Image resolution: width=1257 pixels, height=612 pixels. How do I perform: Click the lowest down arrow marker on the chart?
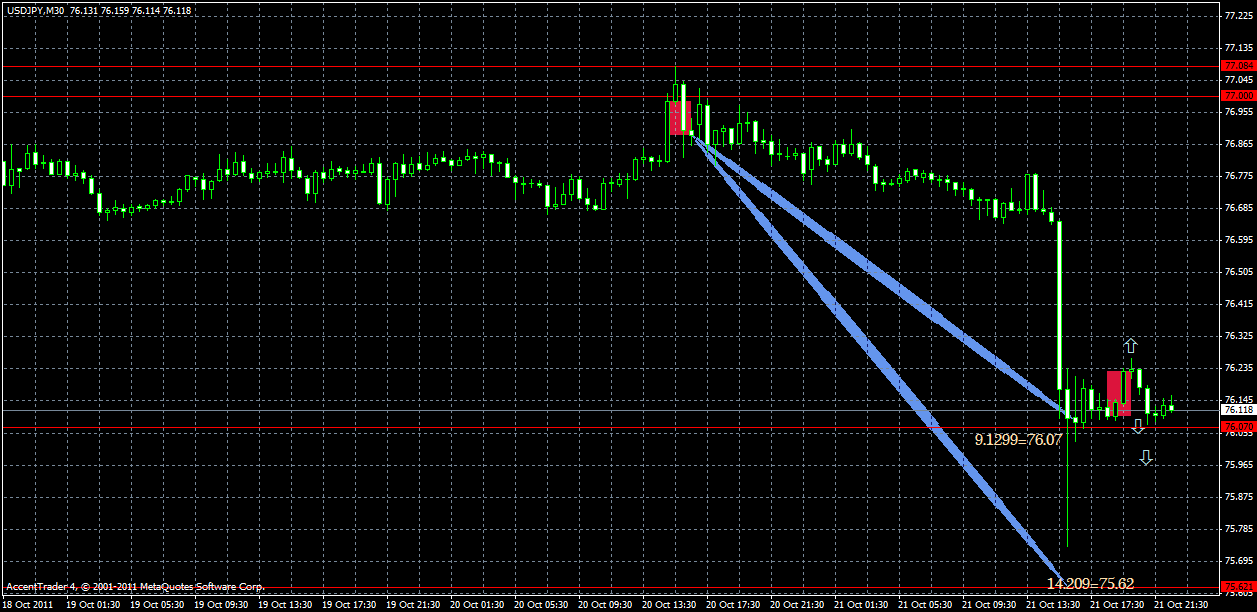pos(1146,458)
